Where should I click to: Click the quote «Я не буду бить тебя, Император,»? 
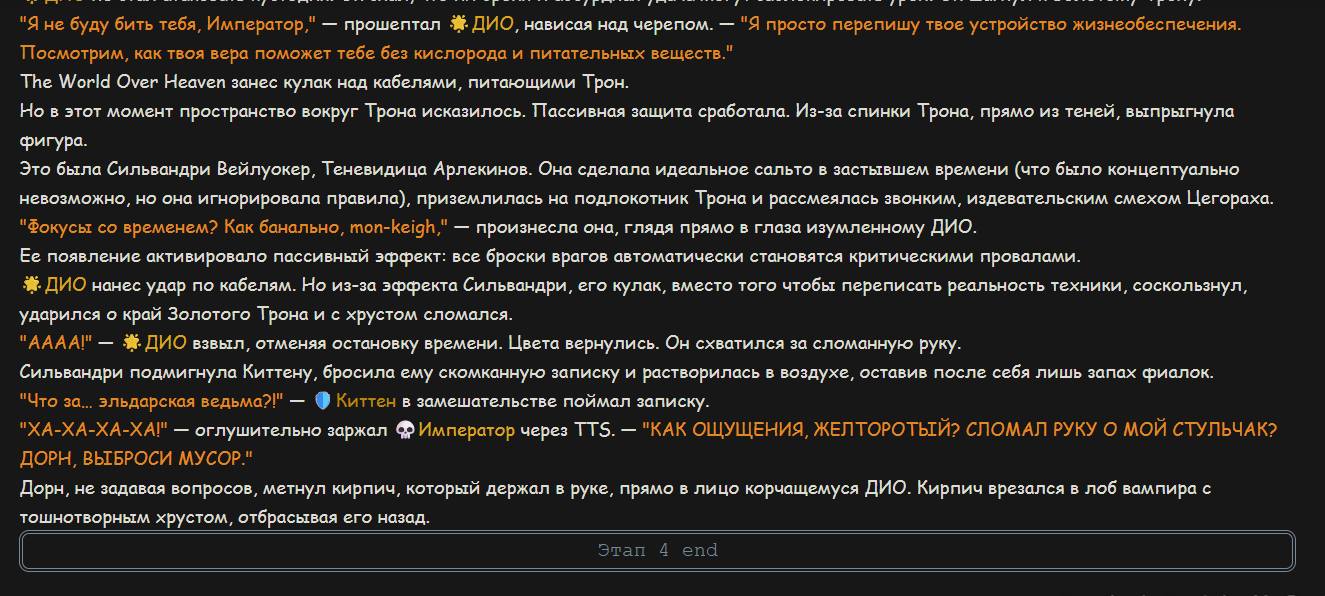168,23
